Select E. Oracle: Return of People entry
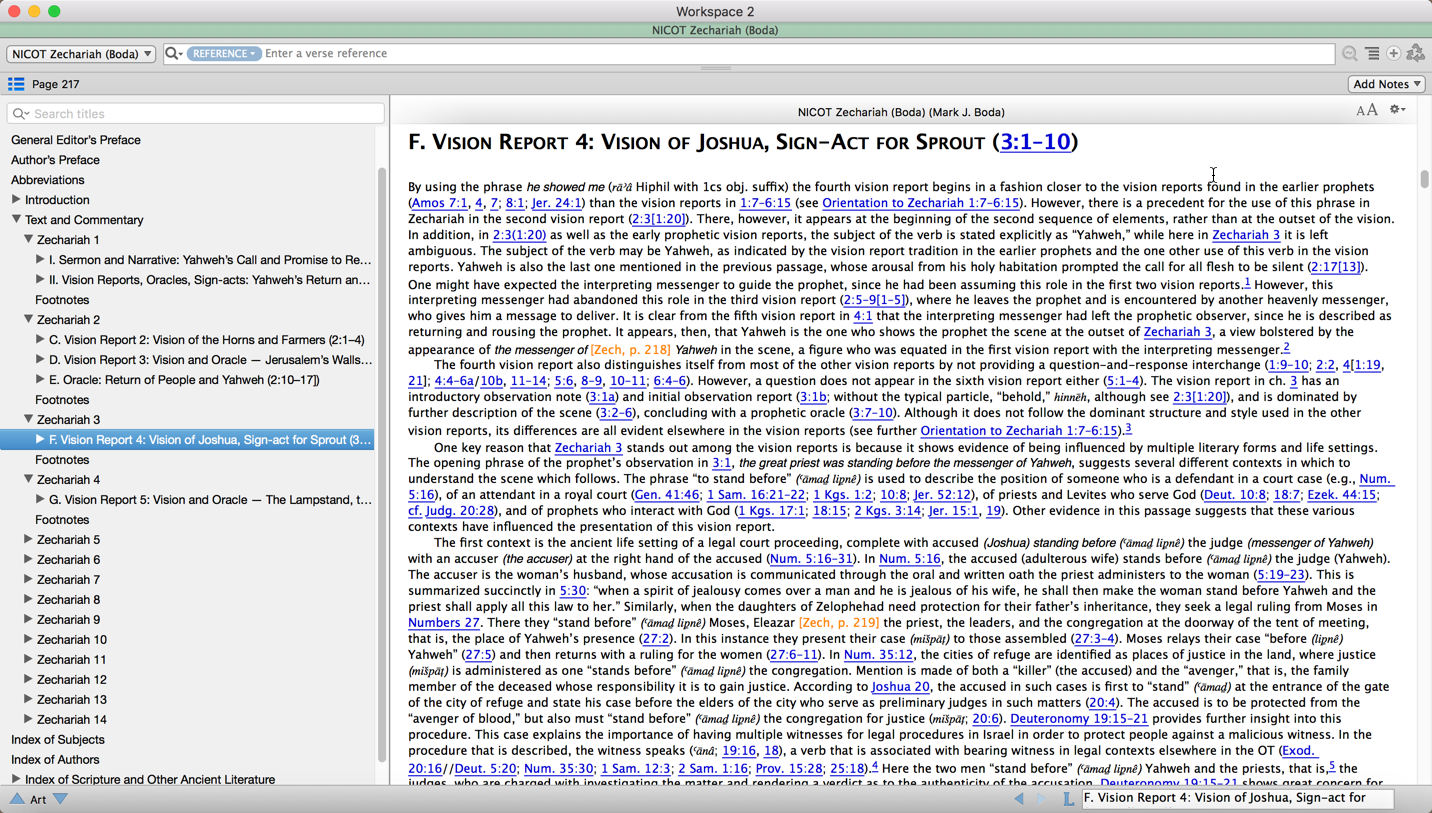This screenshot has width=1432, height=813. click(184, 380)
